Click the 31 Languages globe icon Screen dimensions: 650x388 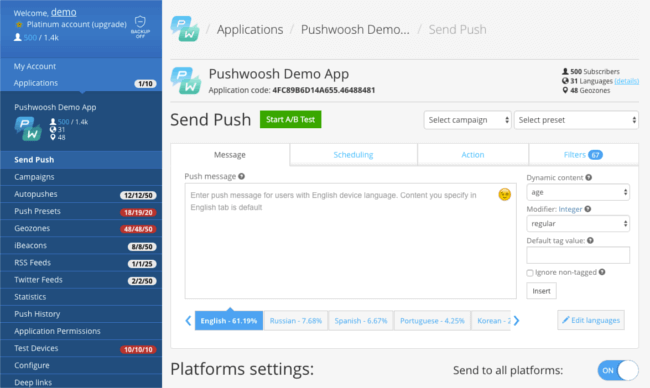click(565, 81)
